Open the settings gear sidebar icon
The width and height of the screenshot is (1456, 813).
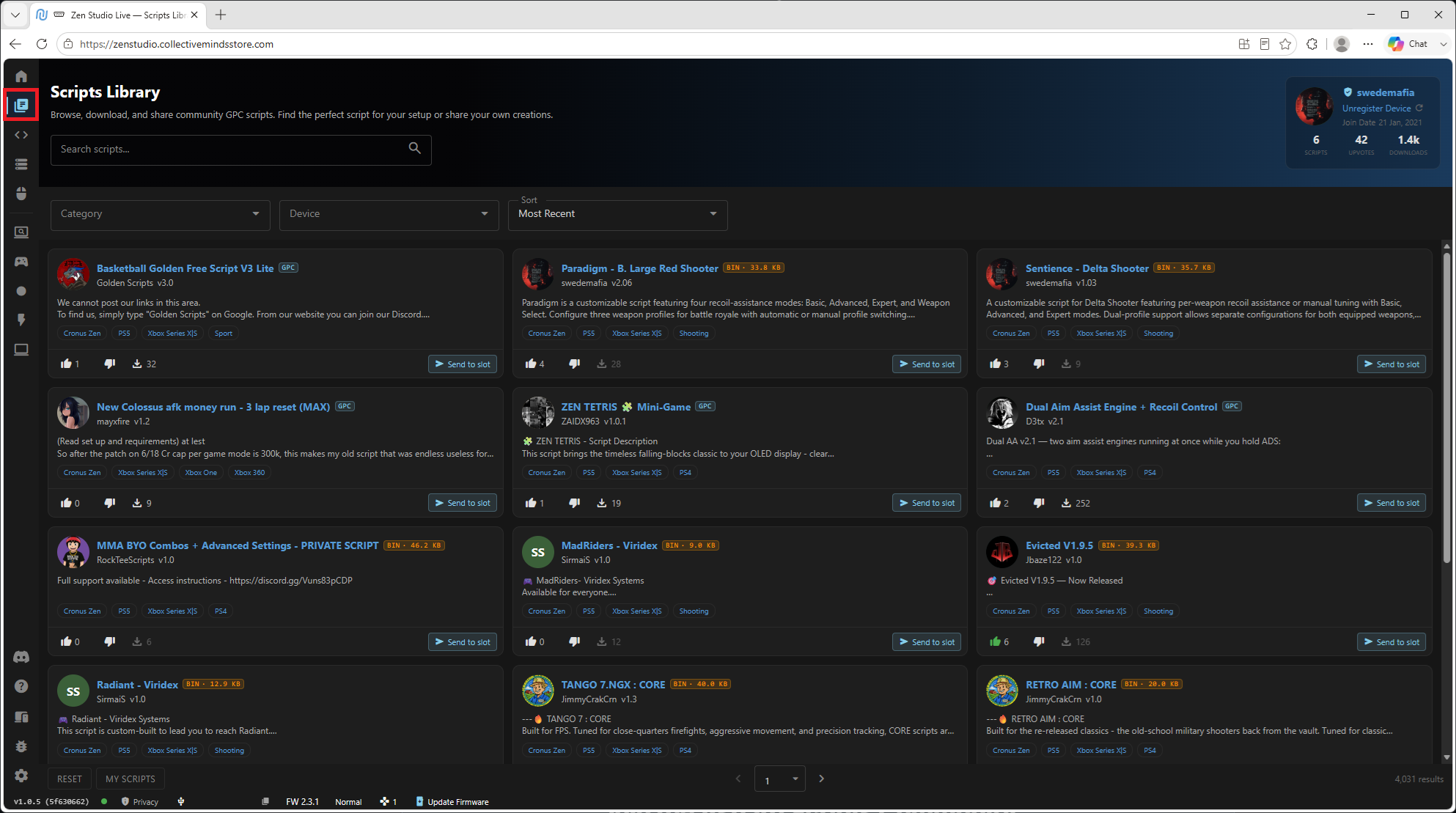pos(21,776)
